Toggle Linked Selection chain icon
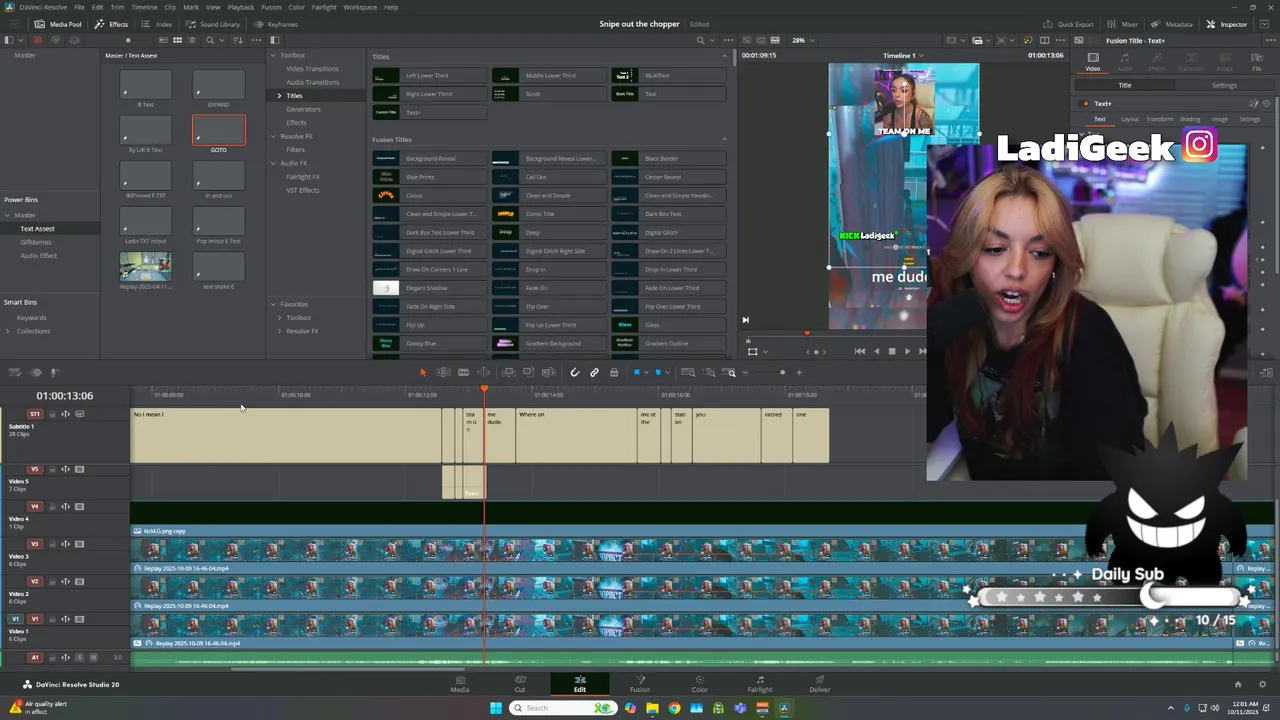 (594, 372)
